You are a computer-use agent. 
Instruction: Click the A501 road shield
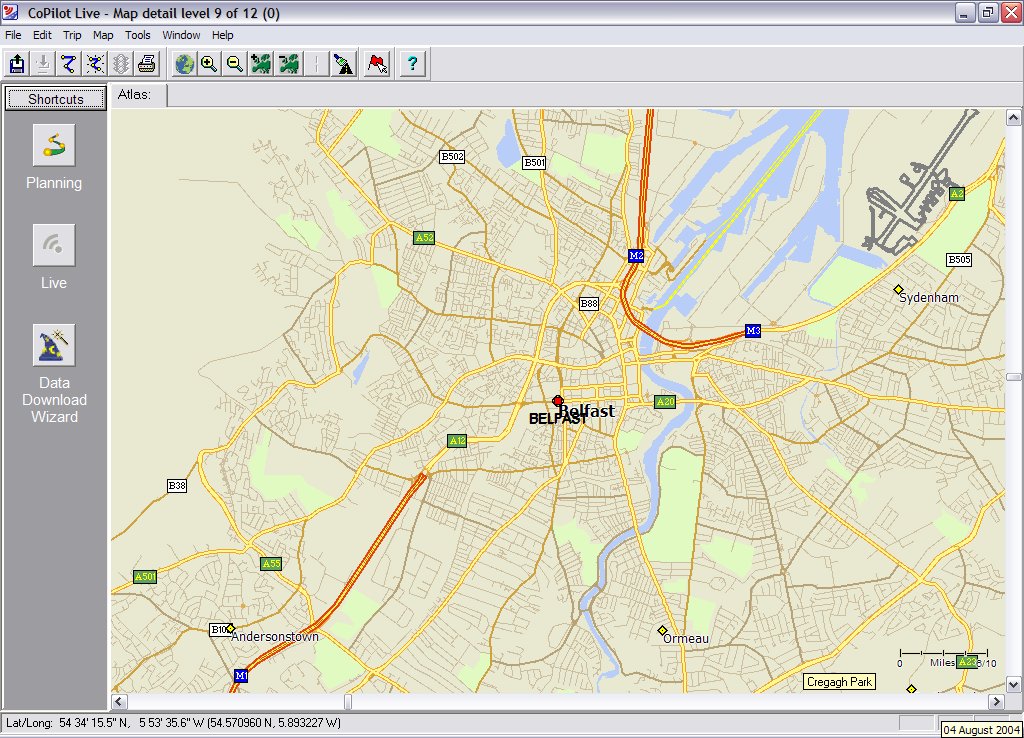click(145, 577)
